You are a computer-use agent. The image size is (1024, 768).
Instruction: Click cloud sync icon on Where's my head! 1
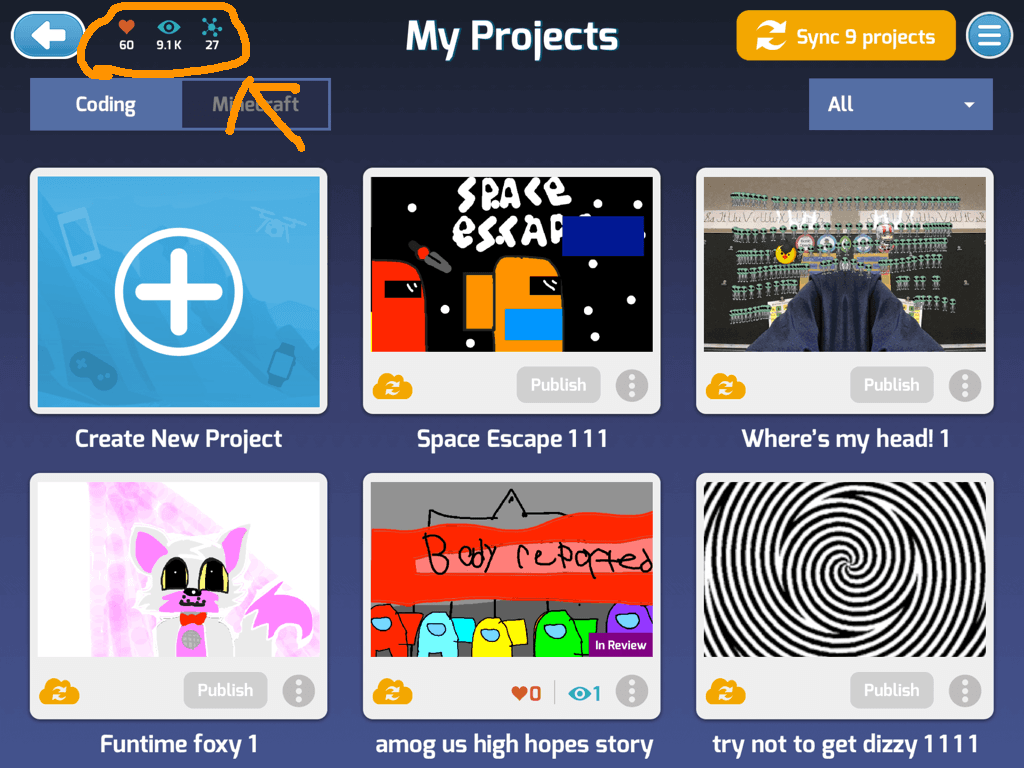pos(726,387)
